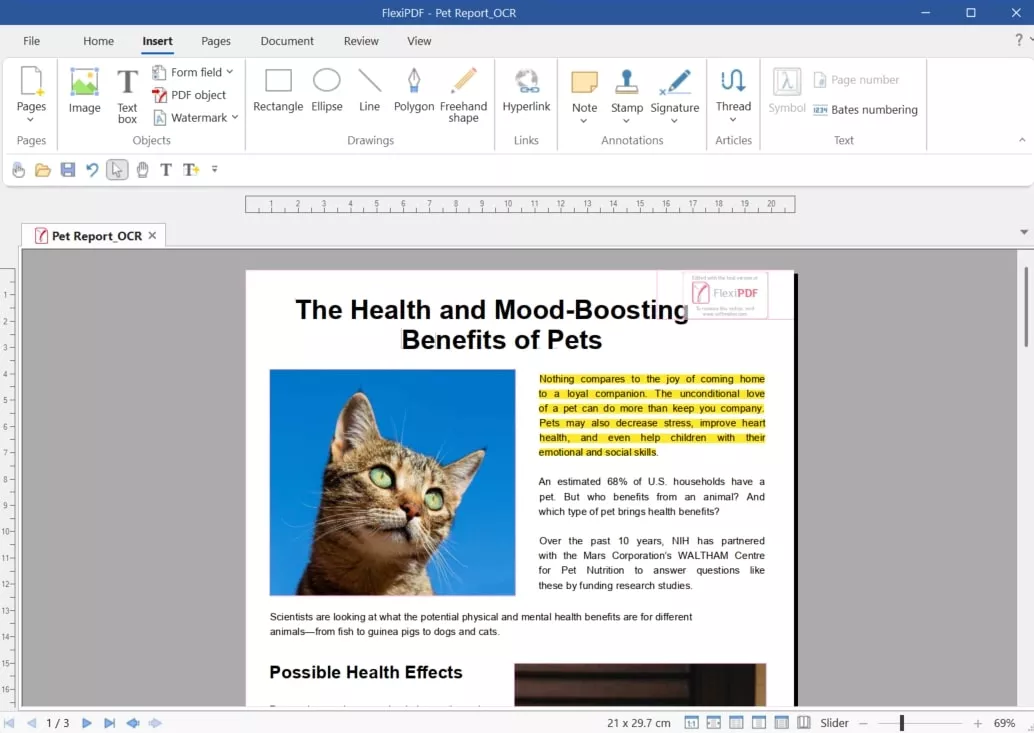Zoom out with the minus button
Viewport: 1034px width, 733px height.
(863, 723)
